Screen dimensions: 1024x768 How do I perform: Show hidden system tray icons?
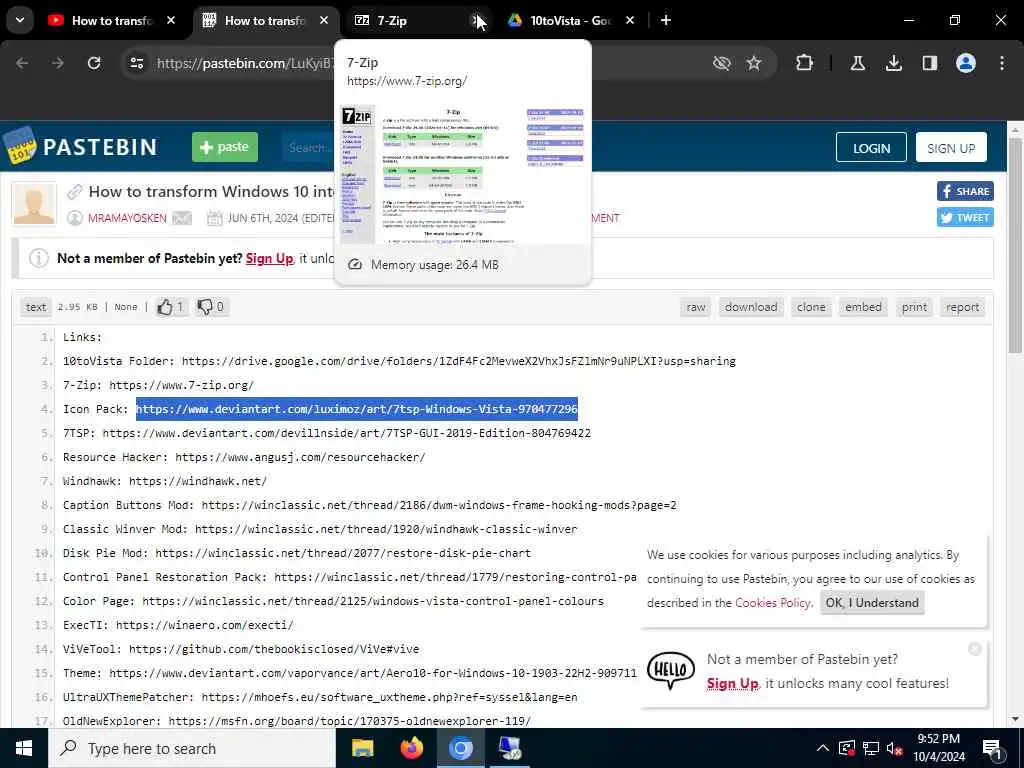(x=822, y=748)
